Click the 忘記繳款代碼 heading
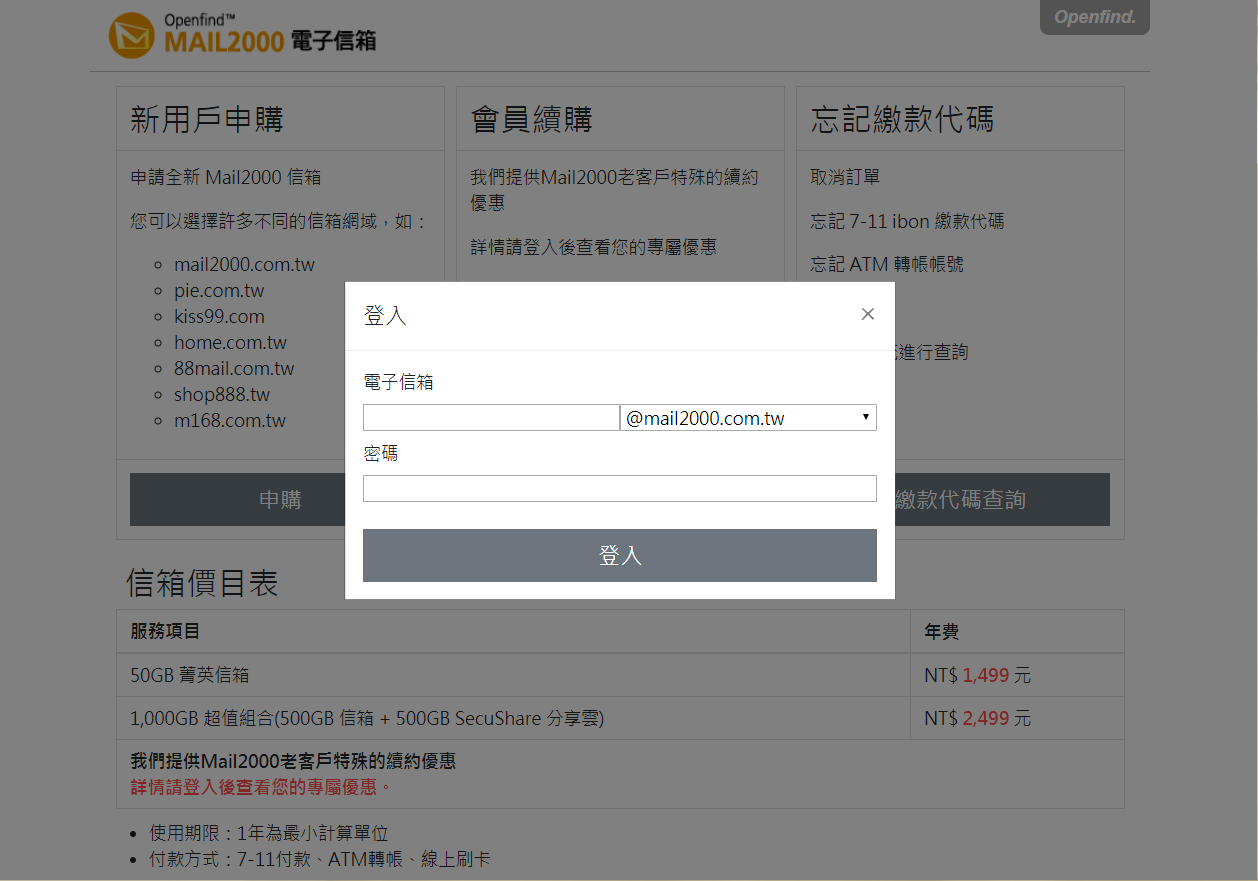The height and width of the screenshot is (881, 1258). pyautogui.click(x=902, y=119)
